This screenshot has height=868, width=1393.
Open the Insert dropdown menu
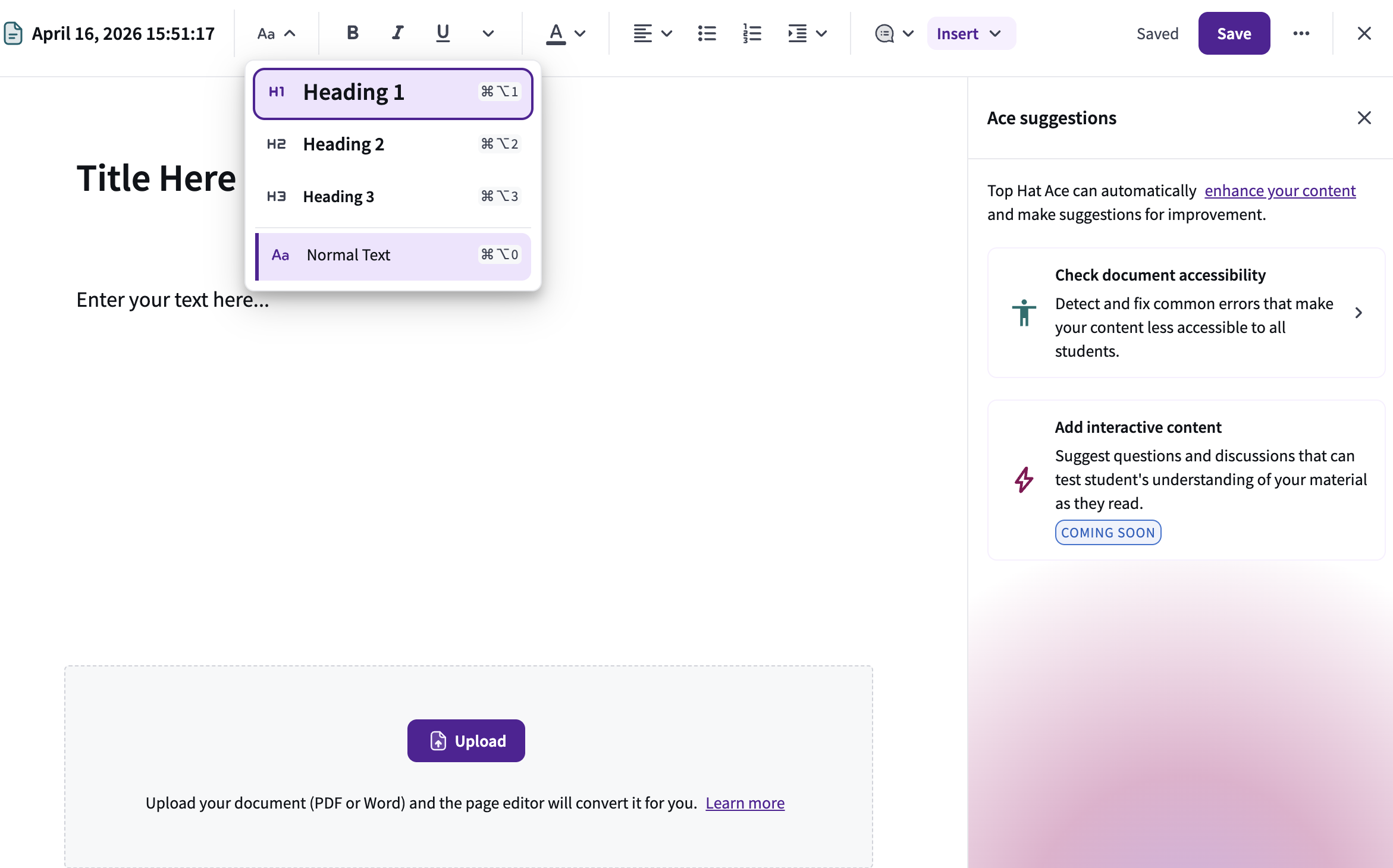click(971, 33)
